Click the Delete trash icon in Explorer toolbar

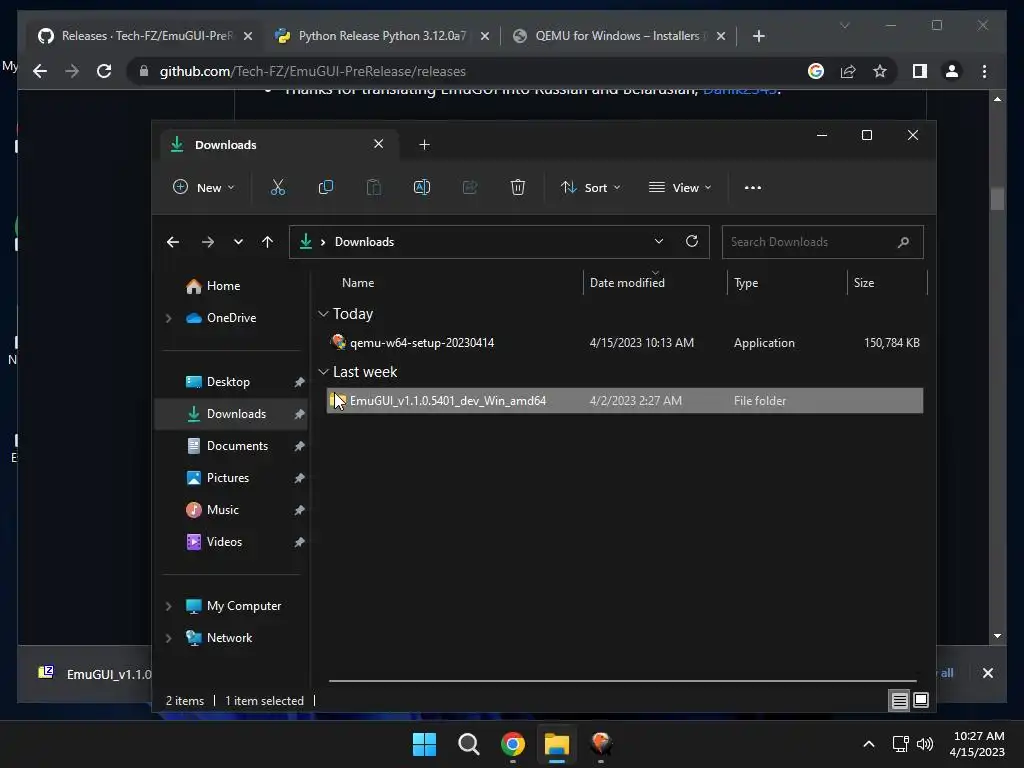[x=517, y=187]
